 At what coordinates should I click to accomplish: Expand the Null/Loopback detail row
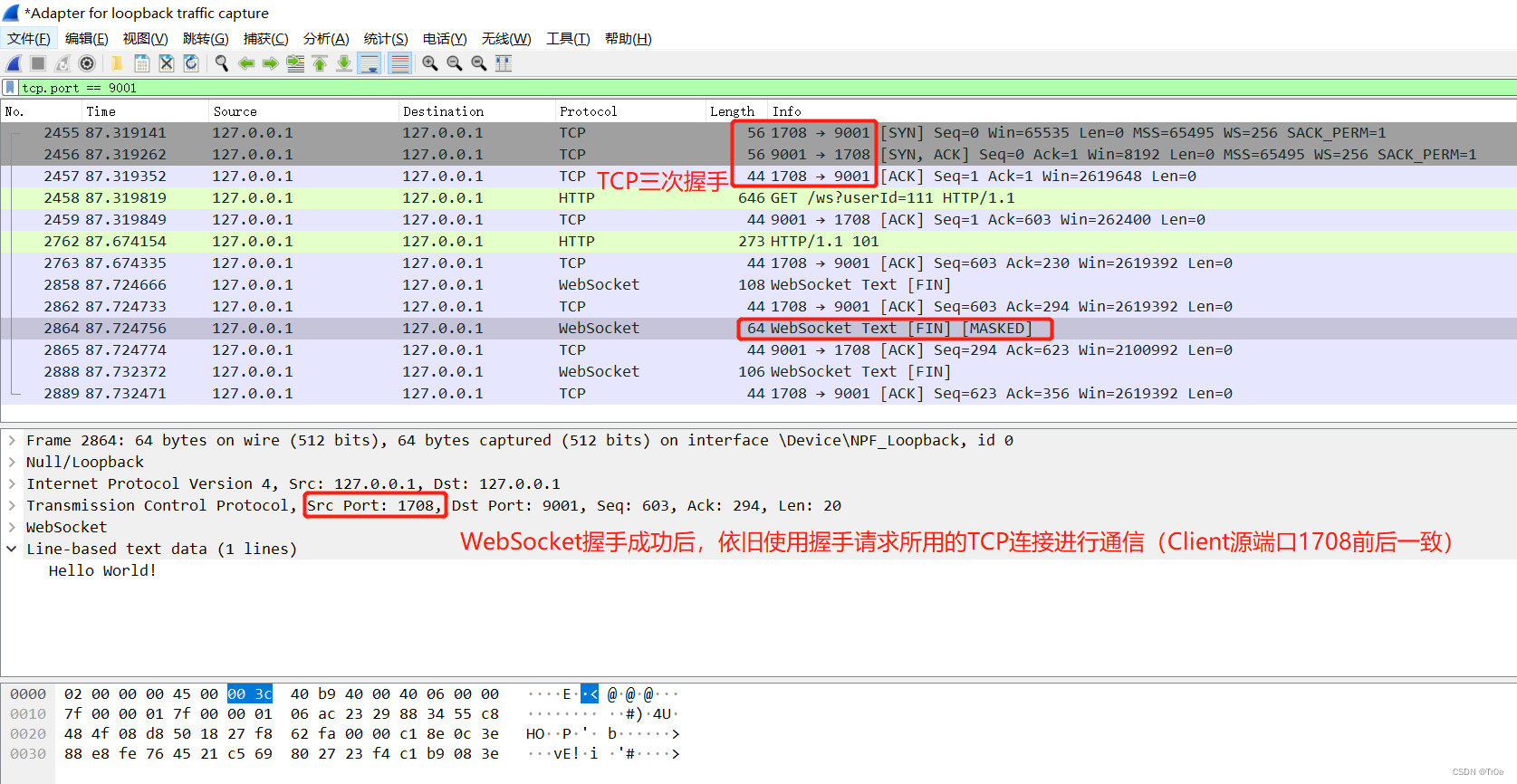pyautogui.click(x=12, y=462)
